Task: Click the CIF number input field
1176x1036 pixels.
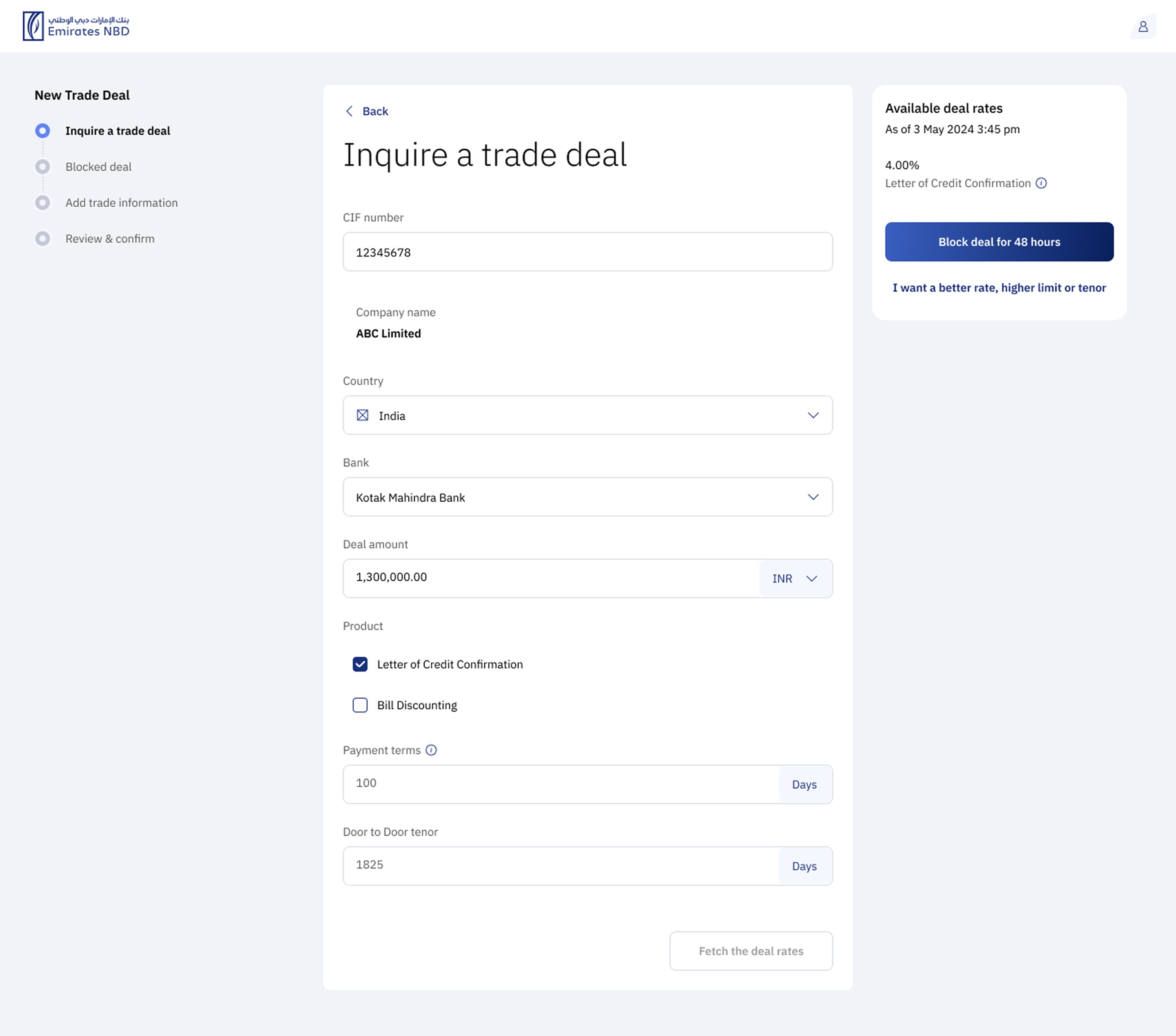Action: [587, 252]
